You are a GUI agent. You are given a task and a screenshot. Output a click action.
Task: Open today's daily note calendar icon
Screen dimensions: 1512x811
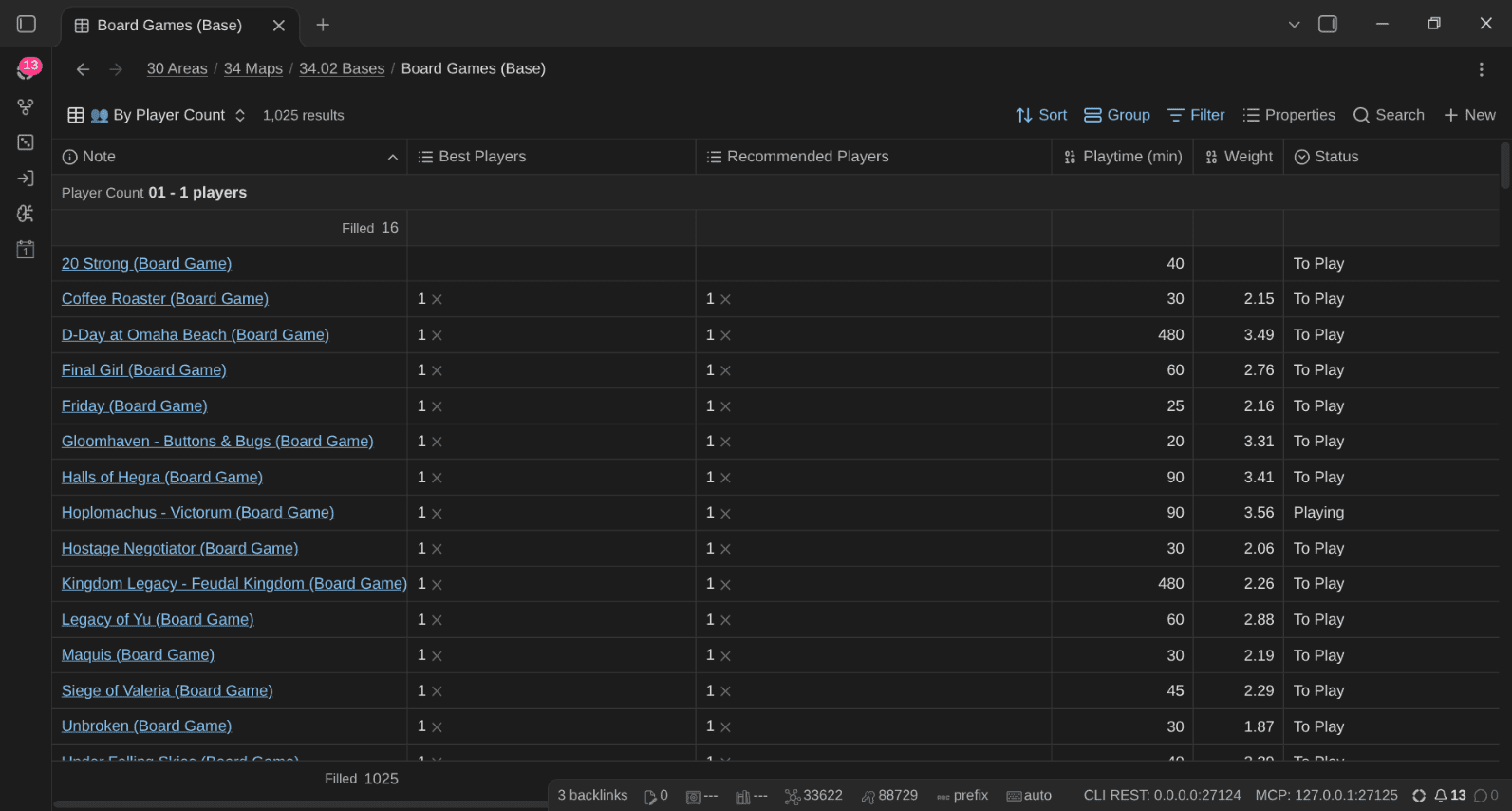(26, 250)
